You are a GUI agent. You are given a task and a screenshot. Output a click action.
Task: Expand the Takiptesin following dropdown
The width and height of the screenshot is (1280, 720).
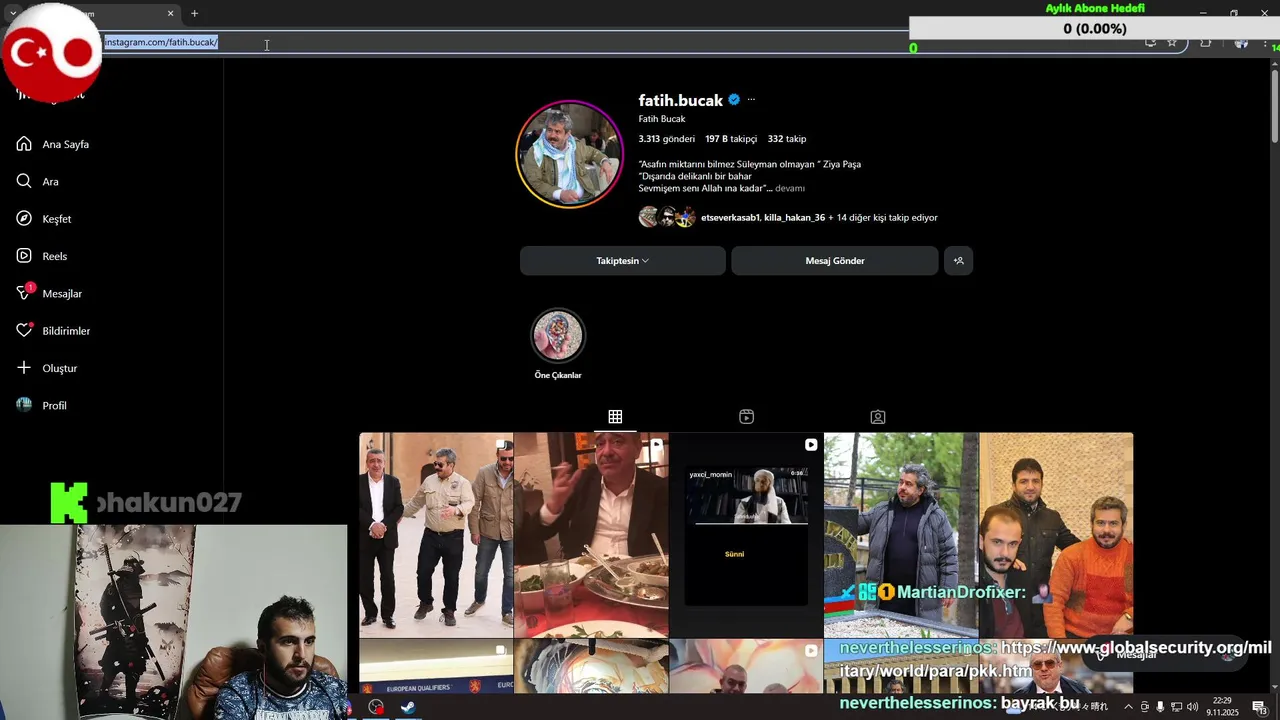(x=622, y=261)
